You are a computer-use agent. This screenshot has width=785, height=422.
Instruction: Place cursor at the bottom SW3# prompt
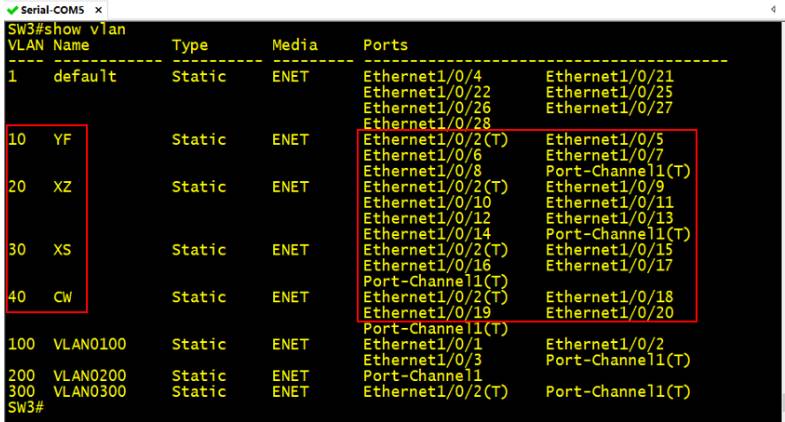26,407
